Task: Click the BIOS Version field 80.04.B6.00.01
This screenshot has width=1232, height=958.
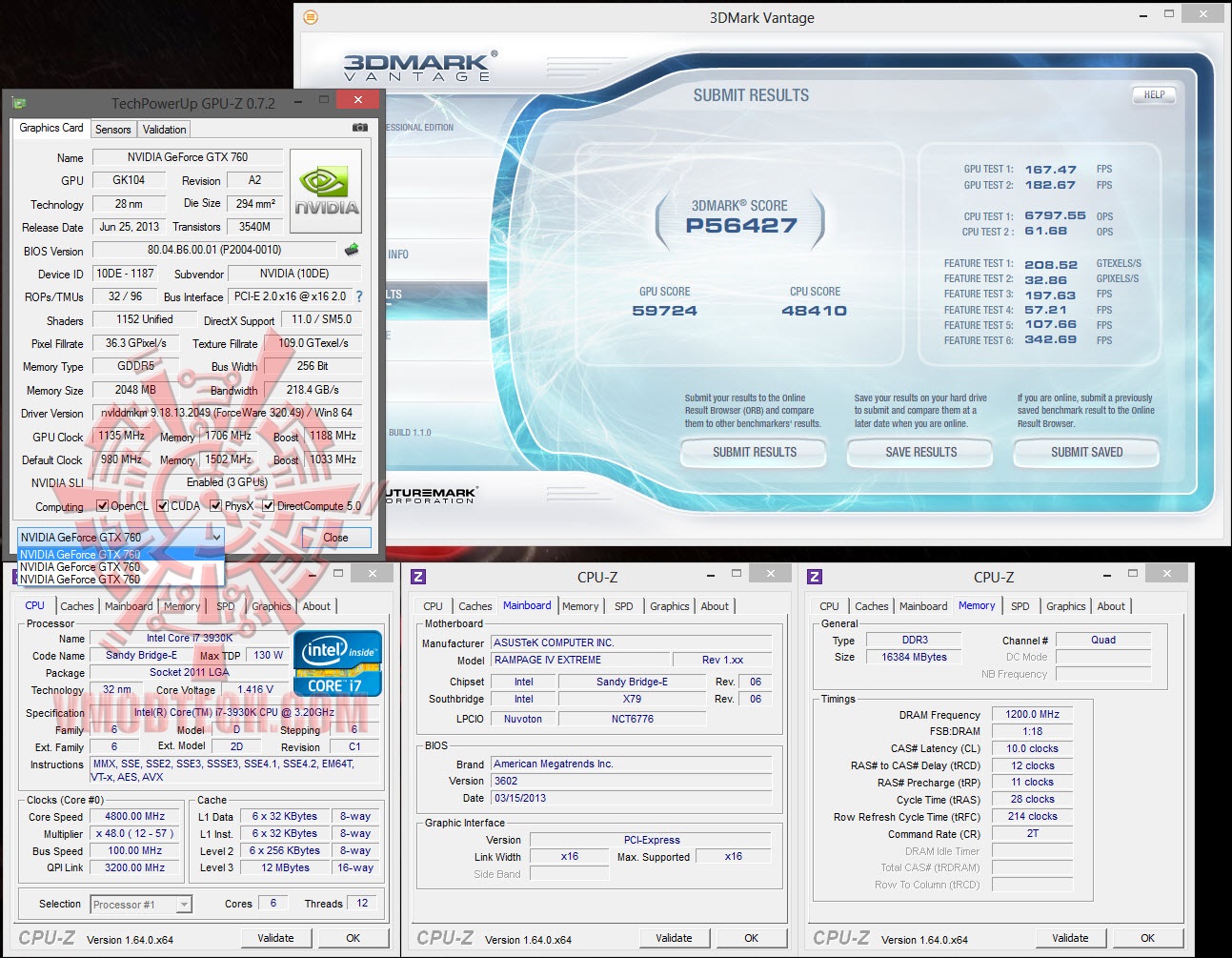Action: (x=214, y=250)
